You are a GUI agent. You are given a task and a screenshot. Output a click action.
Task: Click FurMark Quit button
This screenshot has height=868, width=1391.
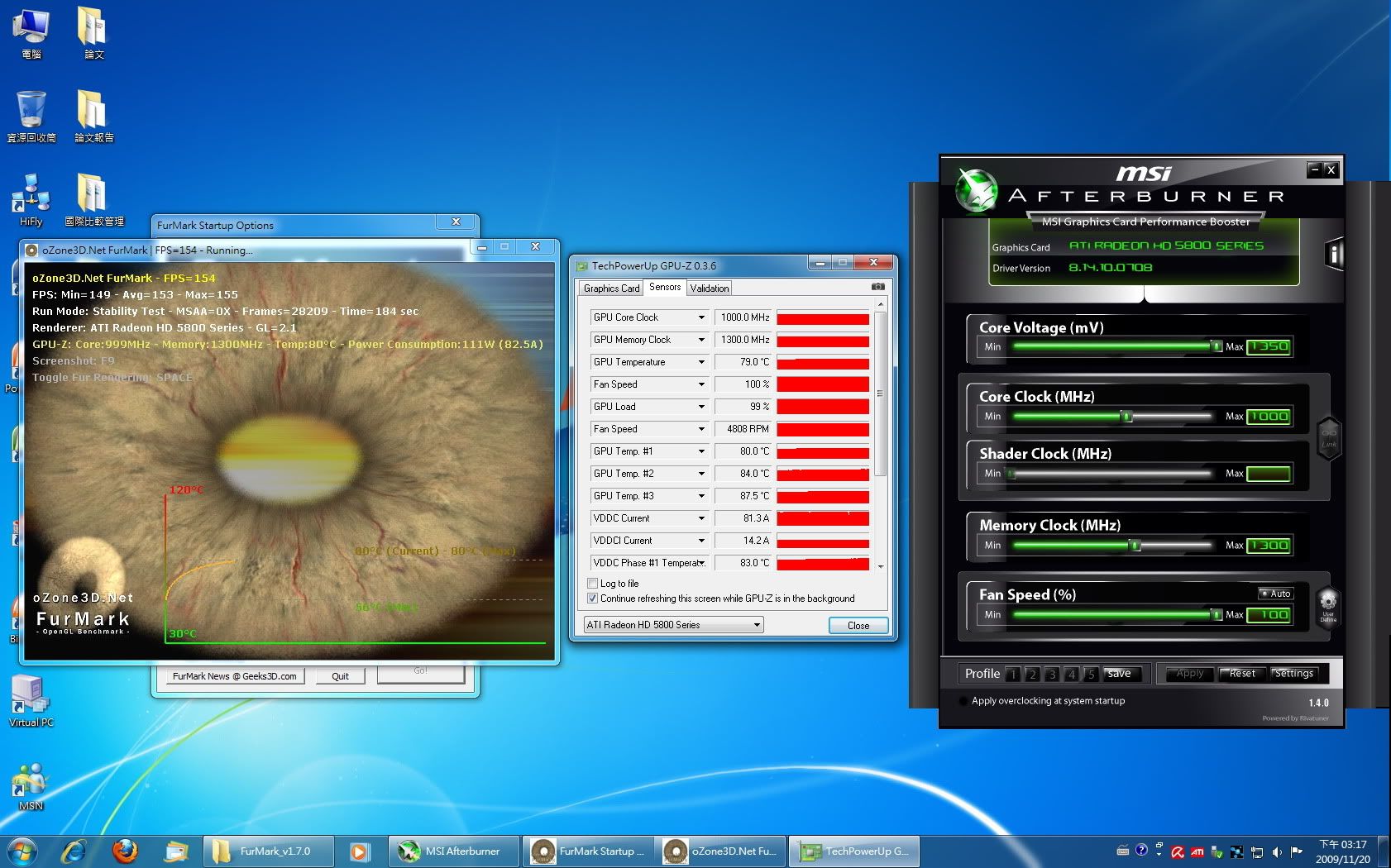point(340,676)
